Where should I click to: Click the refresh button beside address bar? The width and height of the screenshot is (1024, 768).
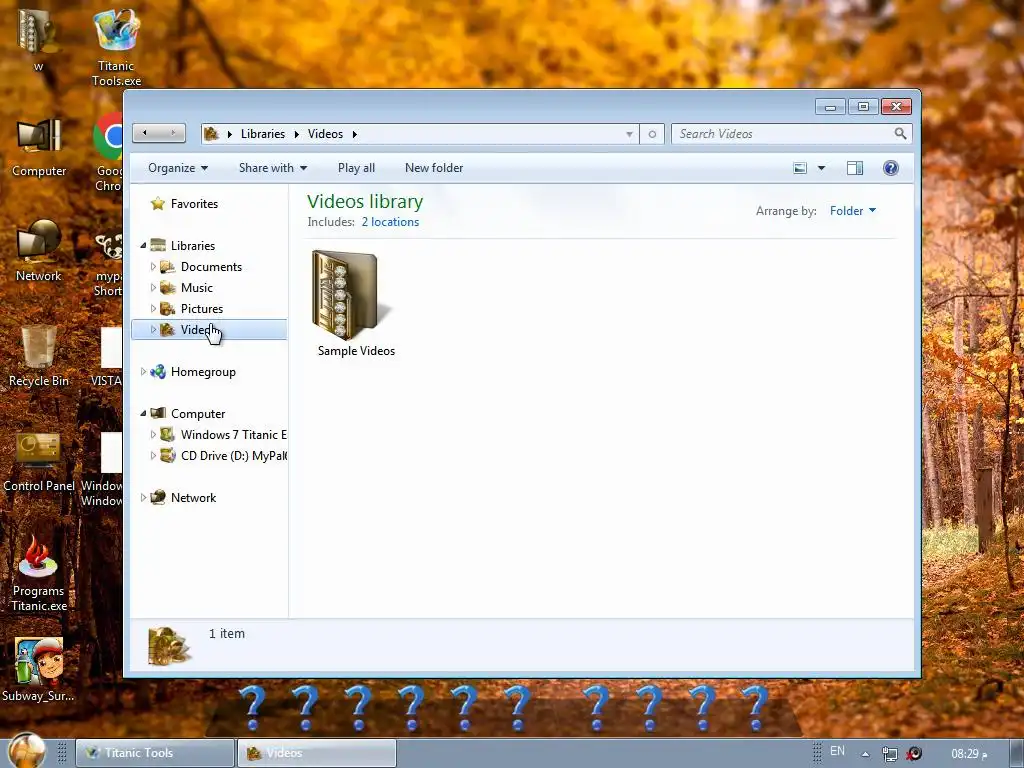(652, 134)
